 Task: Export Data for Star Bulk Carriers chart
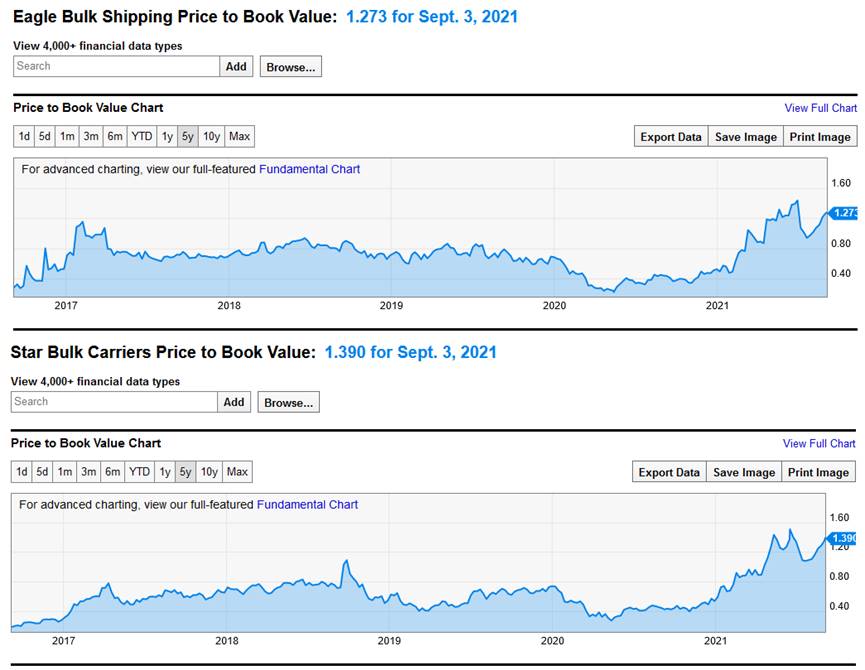(x=669, y=472)
